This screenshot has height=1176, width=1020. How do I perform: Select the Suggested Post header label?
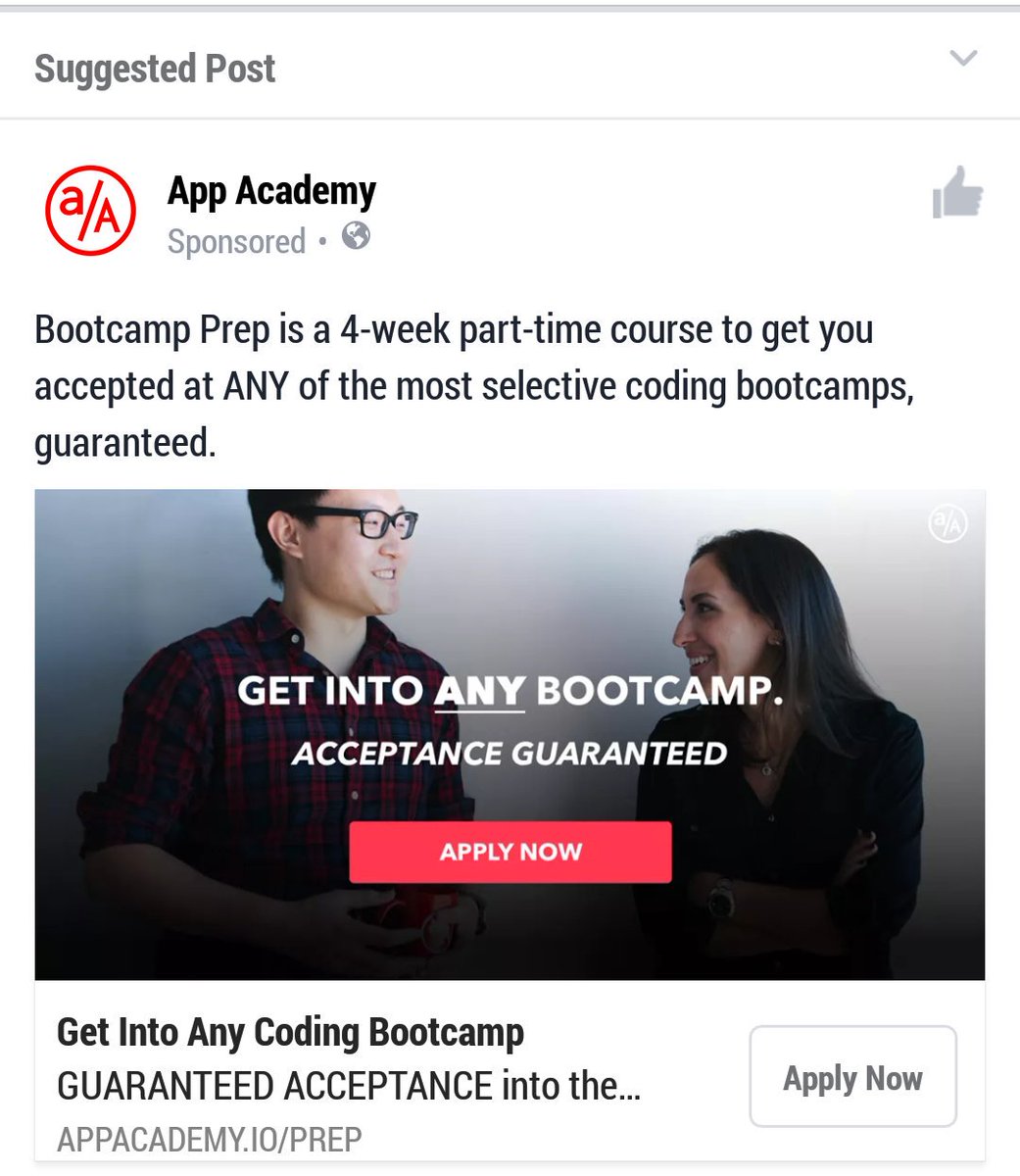coord(155,69)
